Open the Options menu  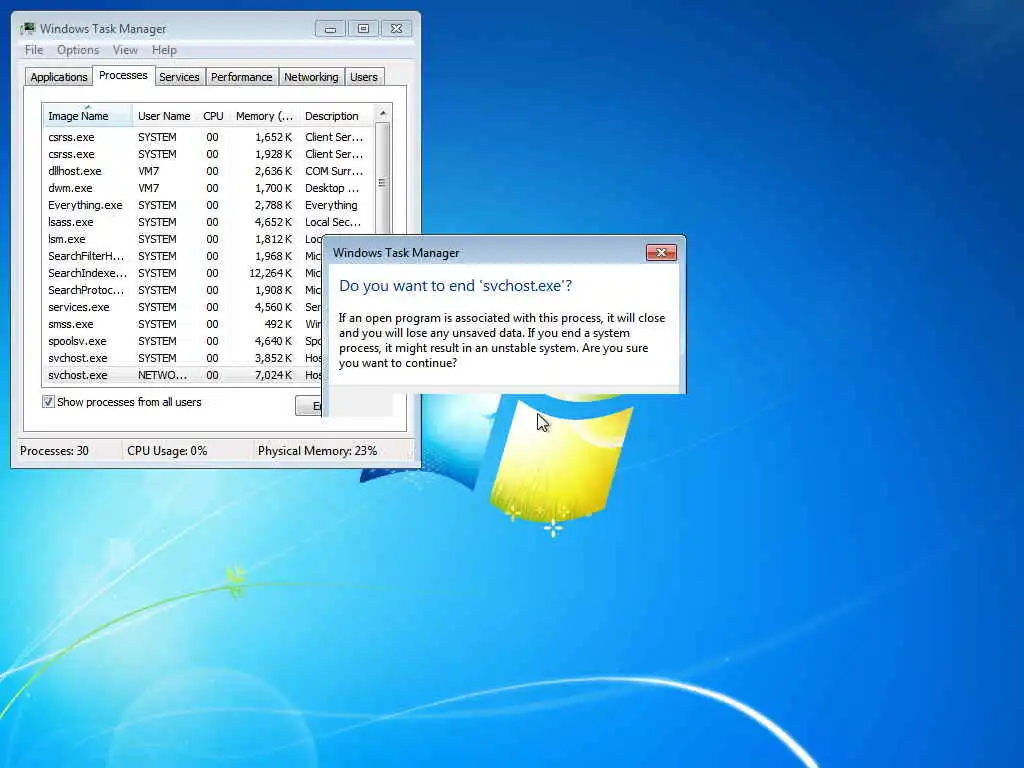click(78, 50)
